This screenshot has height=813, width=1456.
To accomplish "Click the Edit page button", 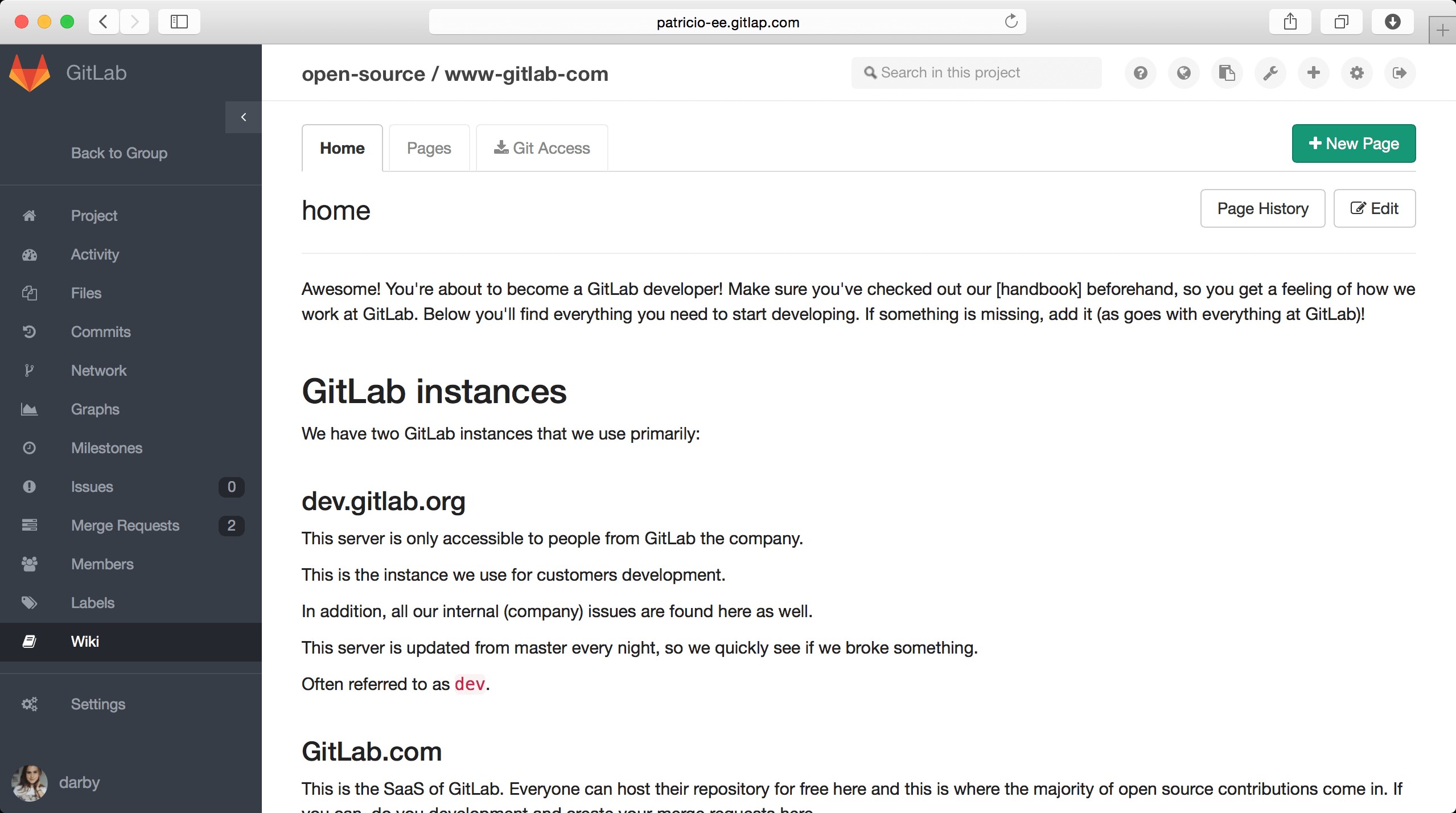I will pos(1374,208).
